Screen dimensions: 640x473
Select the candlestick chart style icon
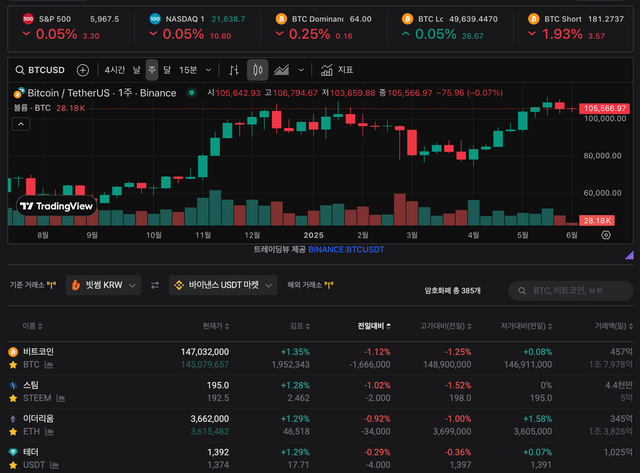point(258,70)
